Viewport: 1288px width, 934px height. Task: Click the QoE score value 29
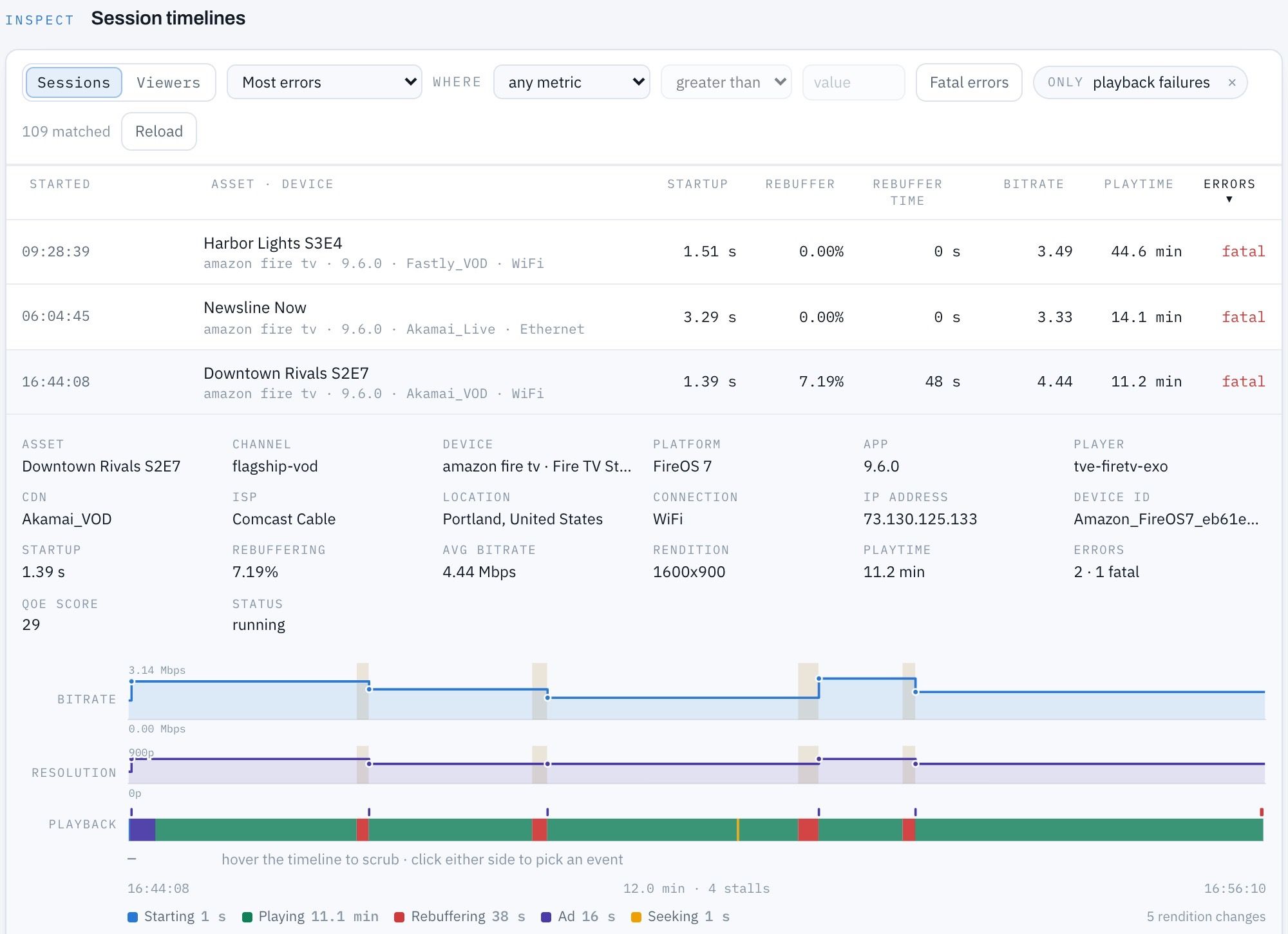(x=31, y=625)
